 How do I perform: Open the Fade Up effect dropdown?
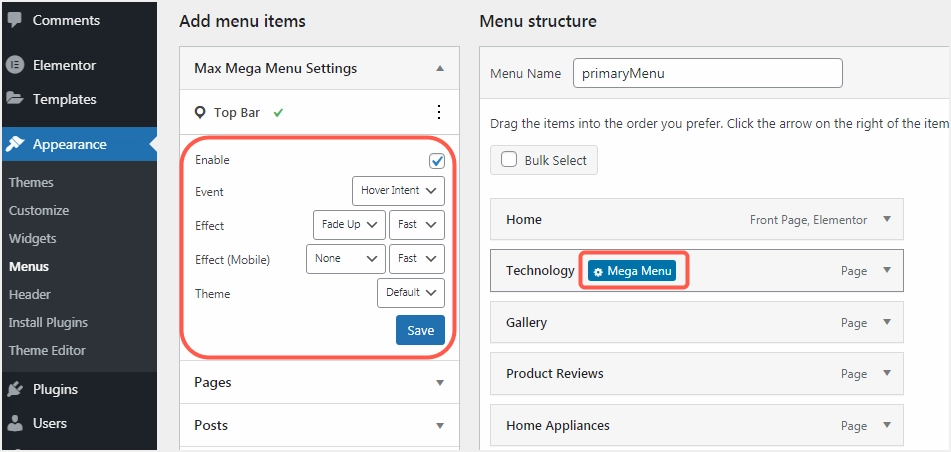pyautogui.click(x=348, y=225)
